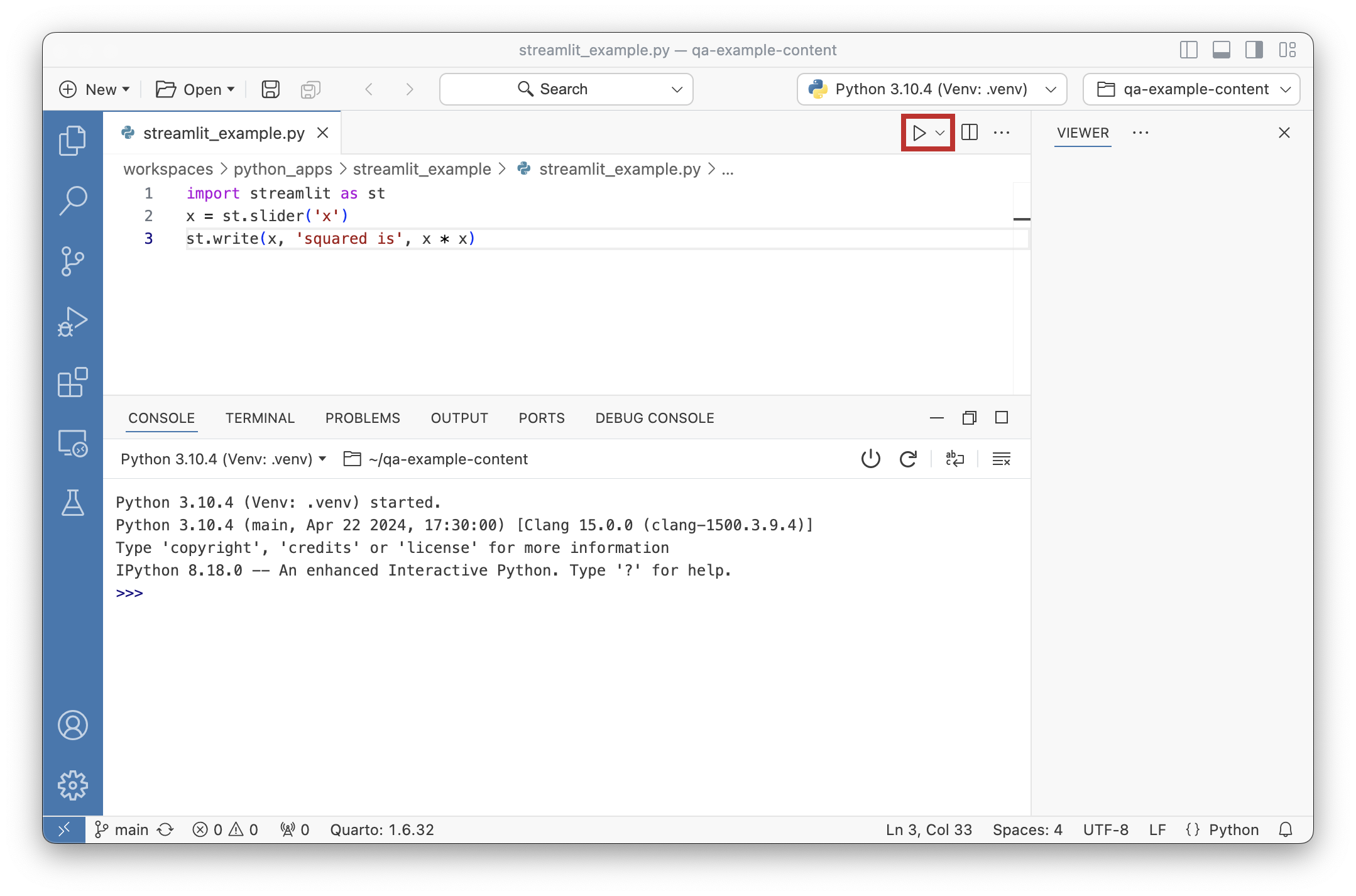Select the PROBLEMS tab
1356x896 pixels.
(x=362, y=417)
